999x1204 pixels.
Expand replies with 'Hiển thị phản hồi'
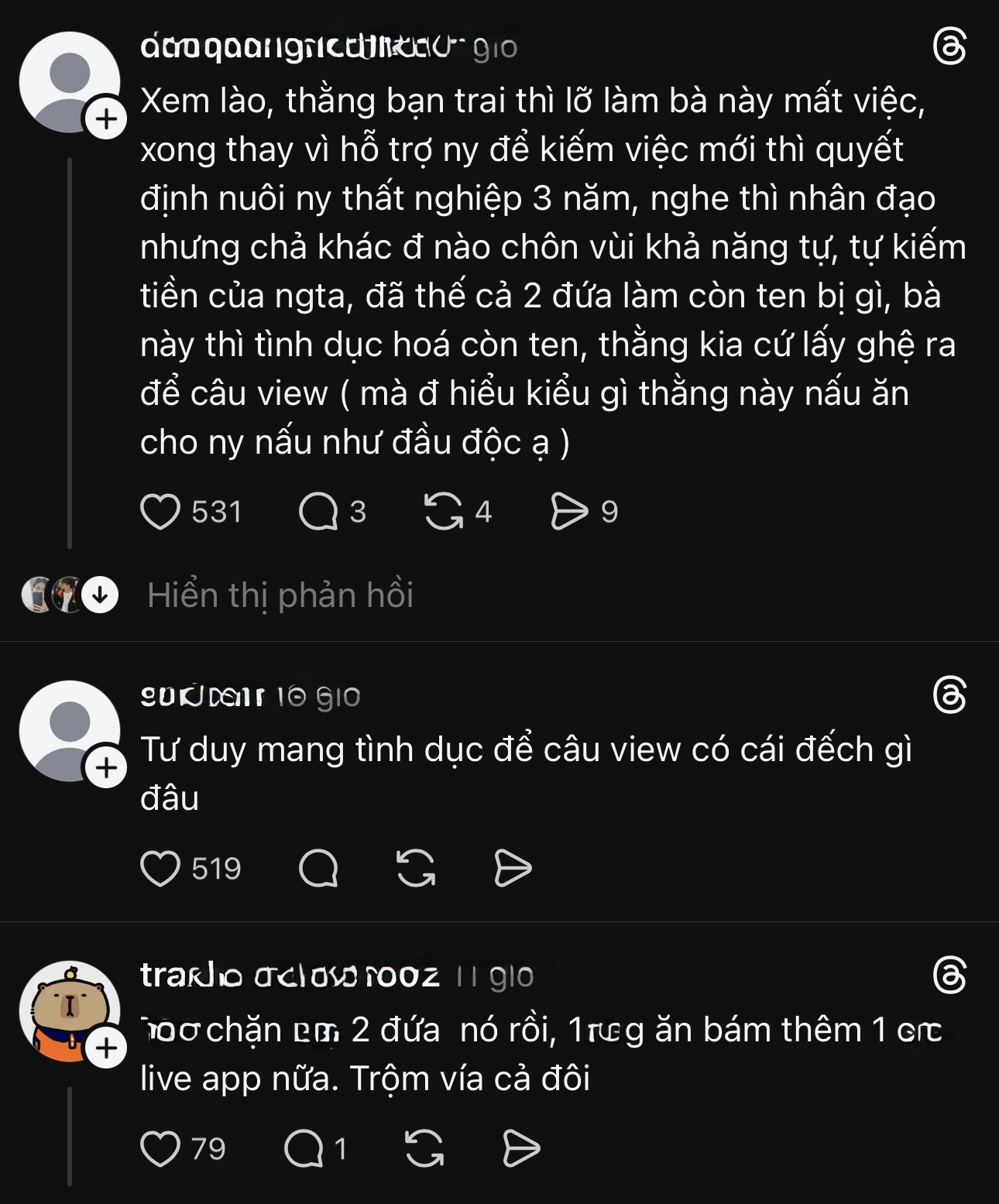[279, 596]
